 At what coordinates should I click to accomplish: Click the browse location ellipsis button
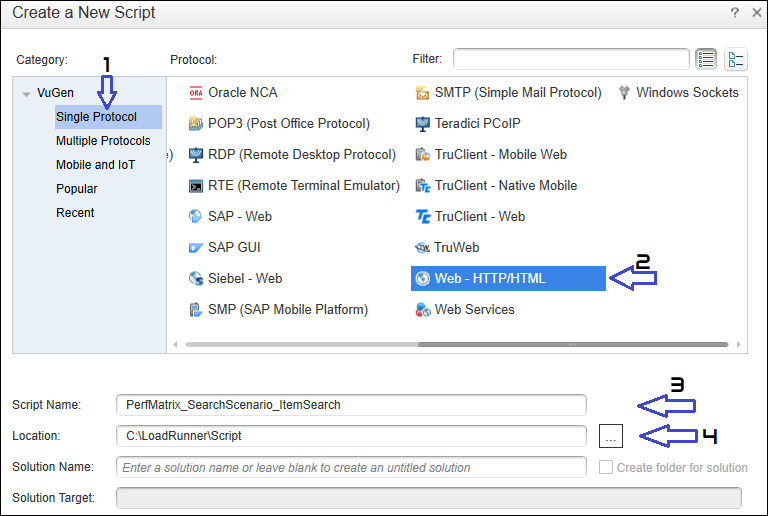click(612, 436)
